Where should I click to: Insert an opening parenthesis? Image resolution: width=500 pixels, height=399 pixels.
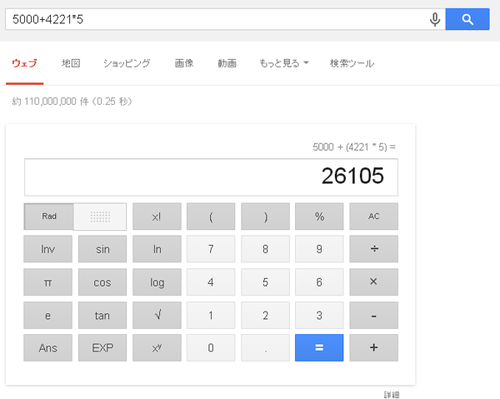(x=211, y=216)
